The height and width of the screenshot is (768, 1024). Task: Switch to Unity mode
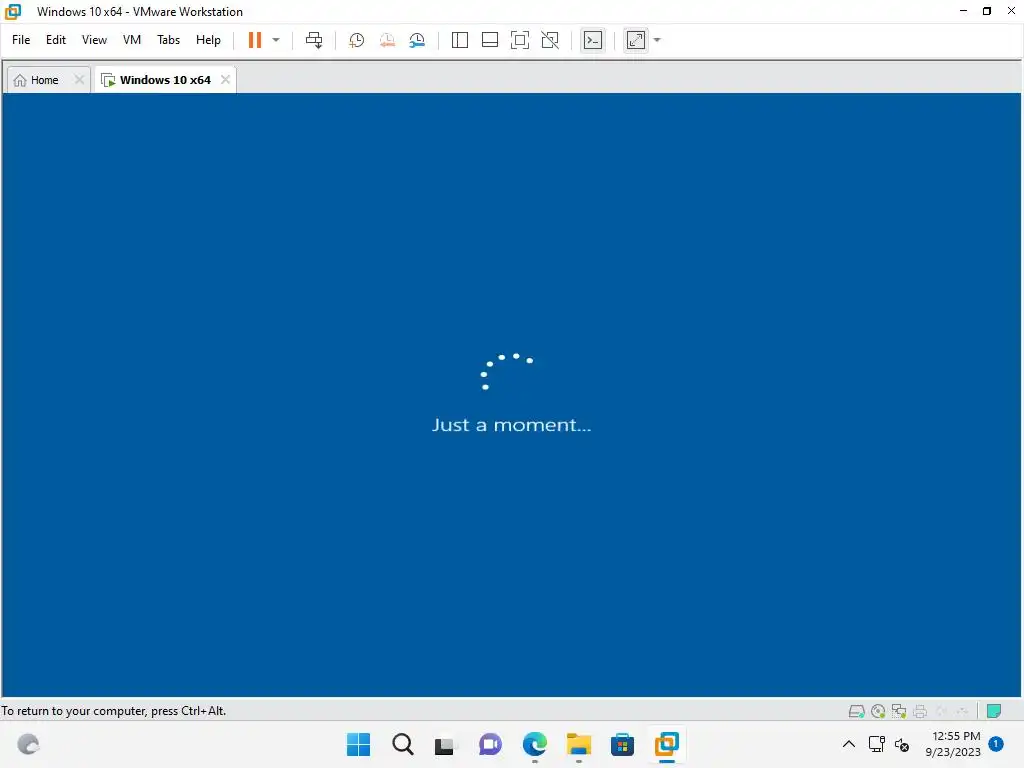[x=550, y=40]
